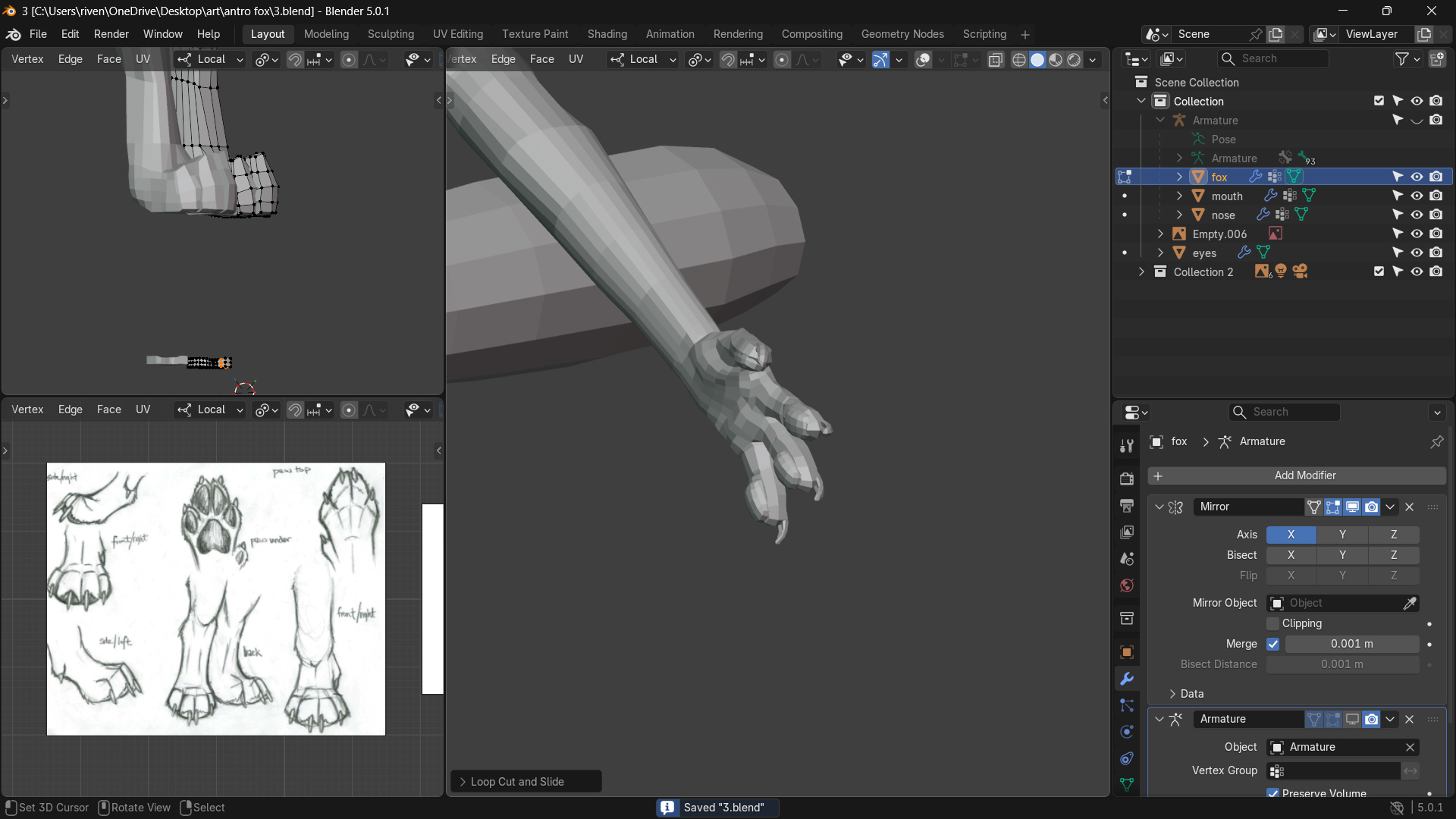Image resolution: width=1456 pixels, height=819 pixels.
Task: Expand the Collection 2 tree item
Action: (1141, 272)
